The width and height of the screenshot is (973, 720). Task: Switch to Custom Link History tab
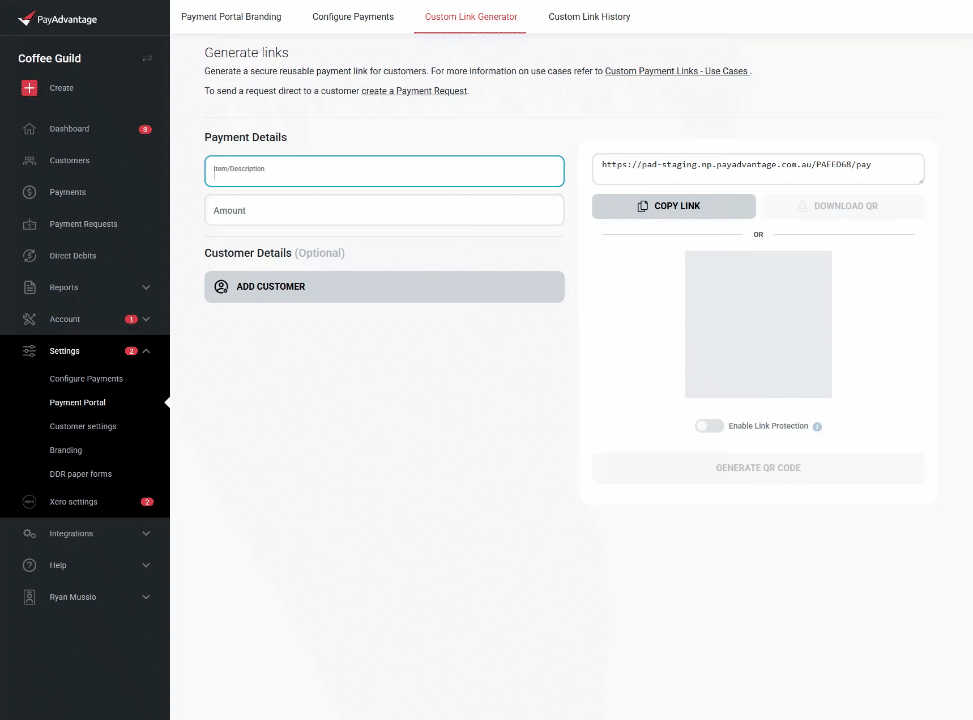589,17
